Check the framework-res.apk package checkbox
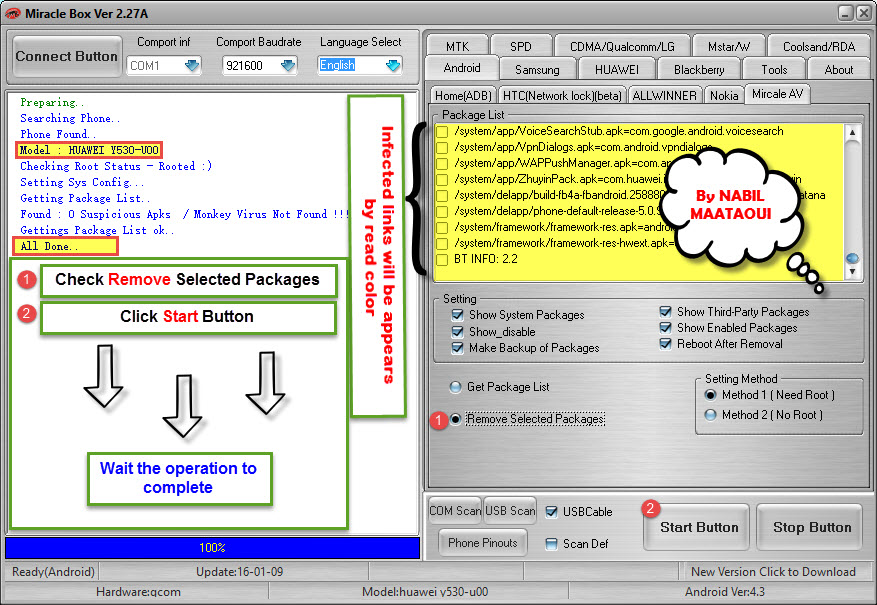The height and width of the screenshot is (605, 877). click(x=442, y=228)
